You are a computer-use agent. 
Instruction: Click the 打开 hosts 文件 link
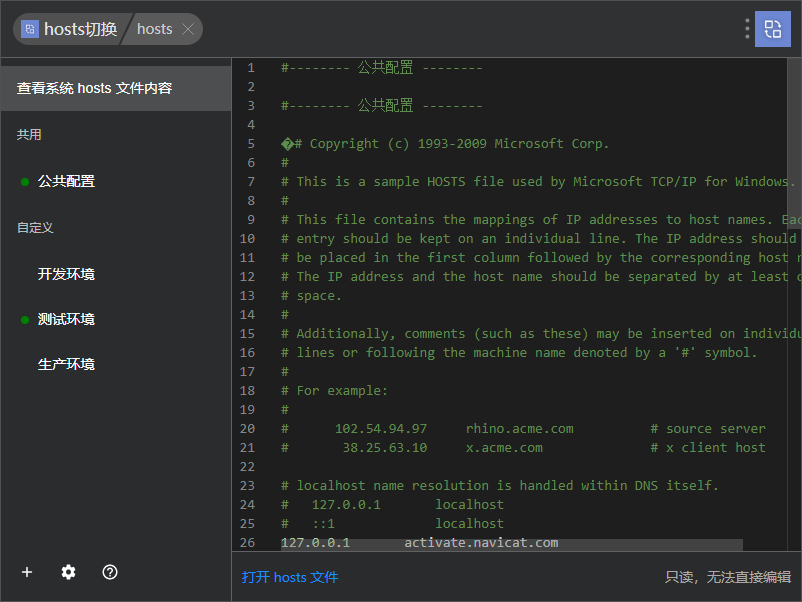(x=290, y=577)
